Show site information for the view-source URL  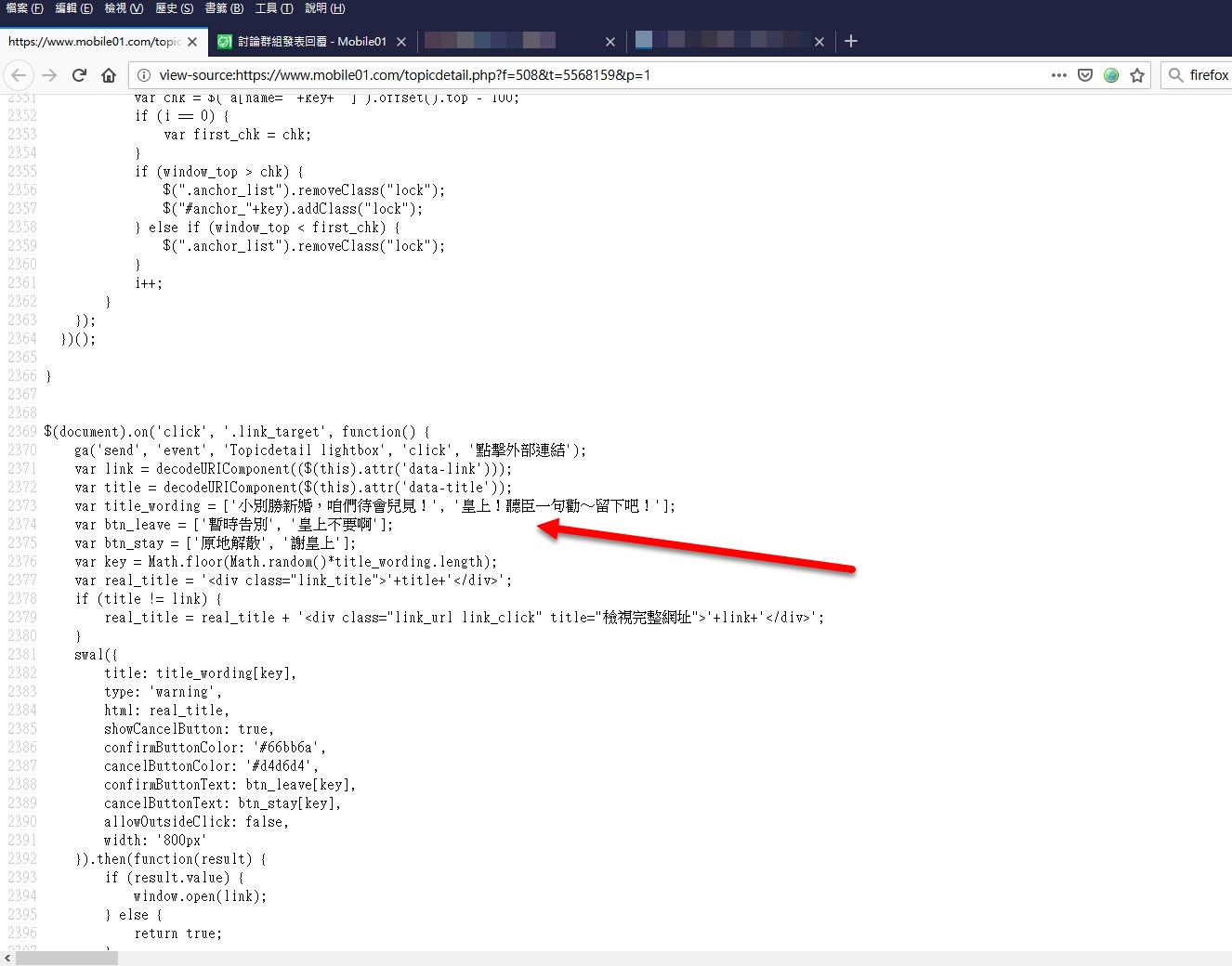click(x=144, y=75)
